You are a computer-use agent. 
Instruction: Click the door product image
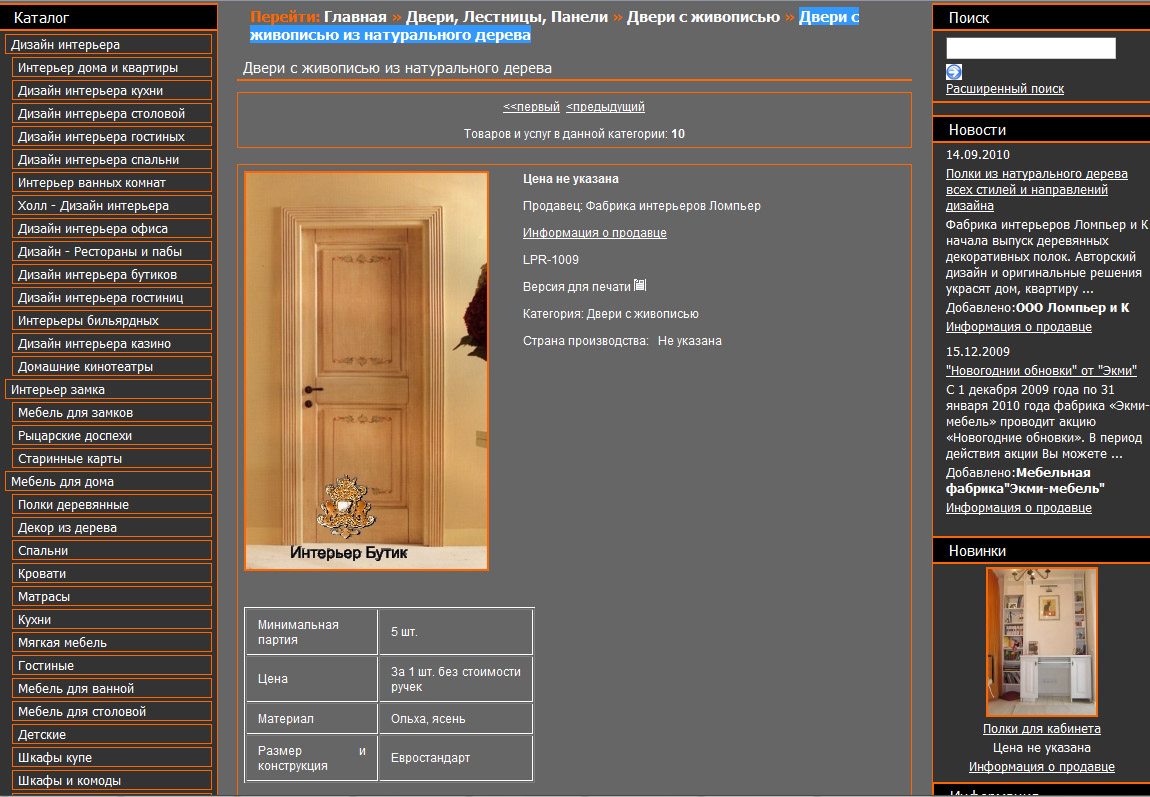point(366,371)
